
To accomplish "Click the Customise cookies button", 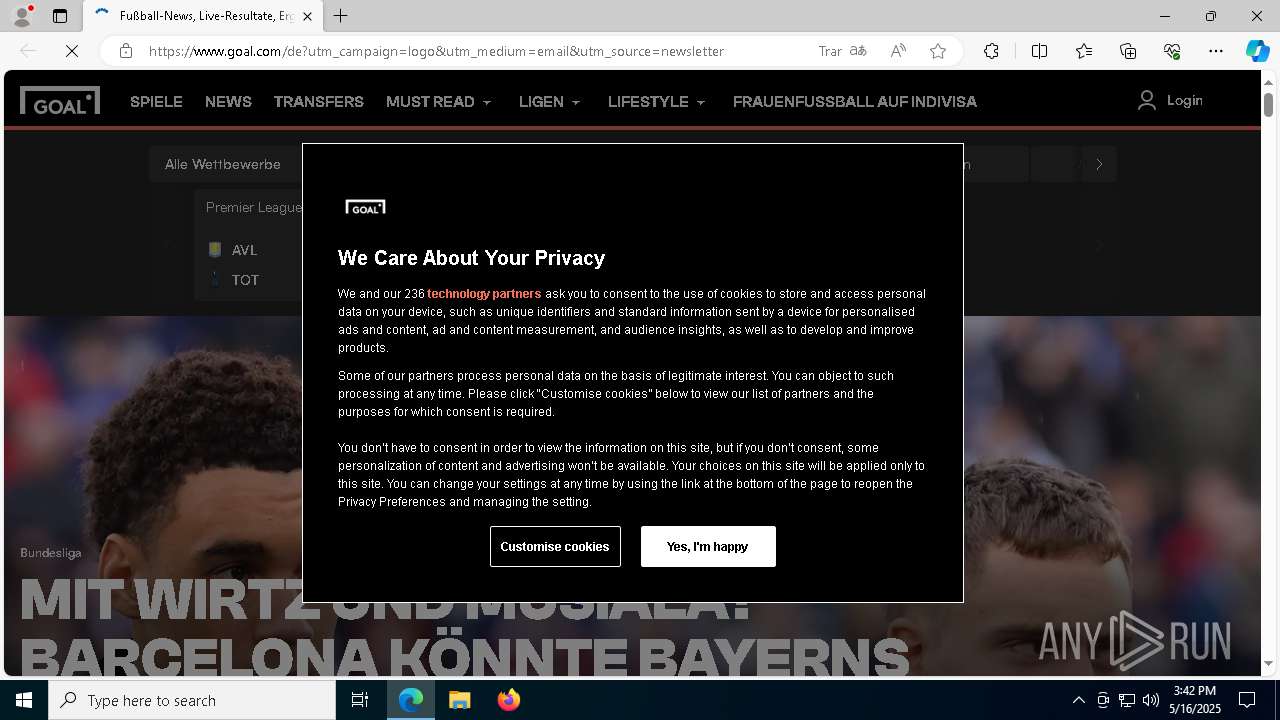I will tap(555, 546).
